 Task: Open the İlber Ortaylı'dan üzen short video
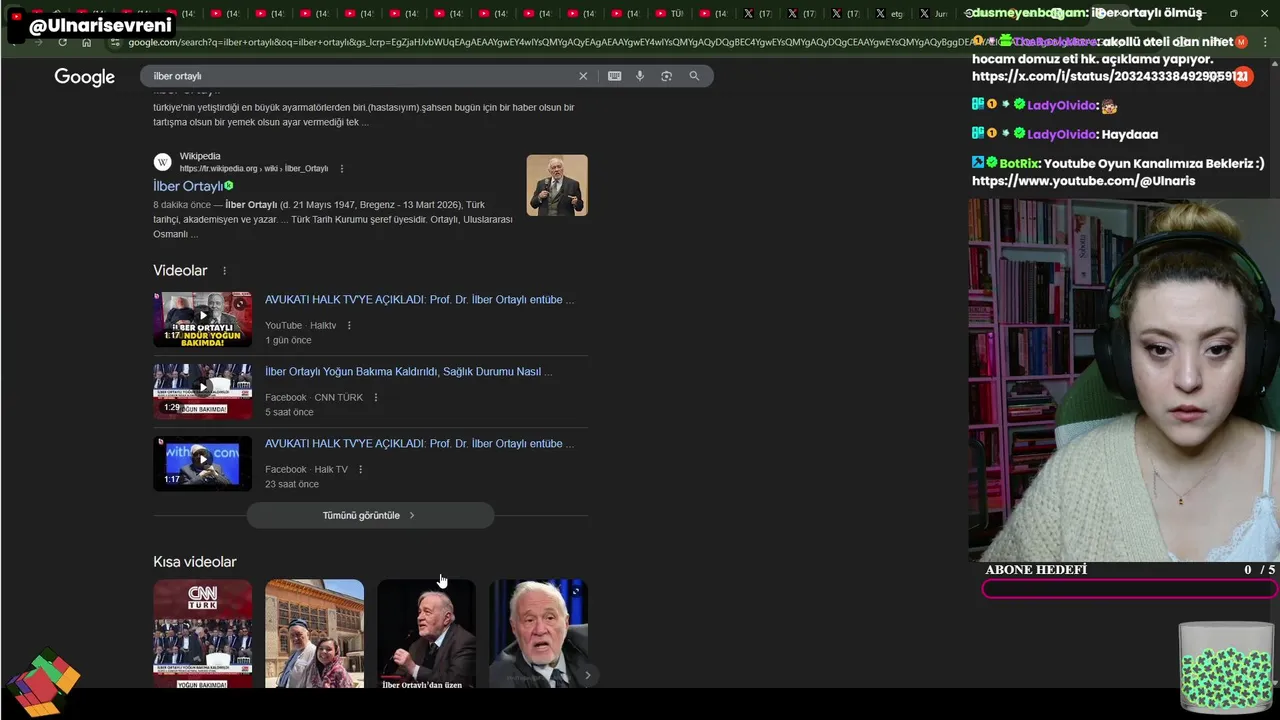pos(426,634)
